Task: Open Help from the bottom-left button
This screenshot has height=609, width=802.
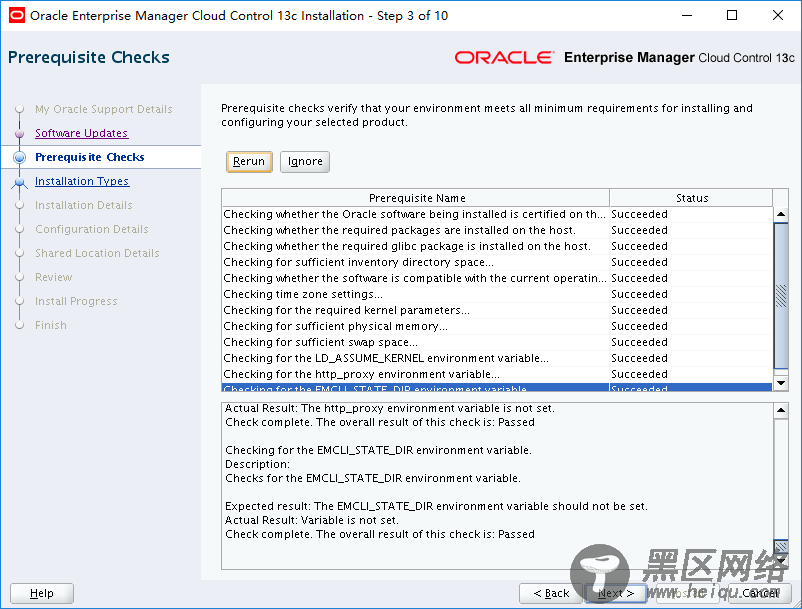Action: point(42,593)
